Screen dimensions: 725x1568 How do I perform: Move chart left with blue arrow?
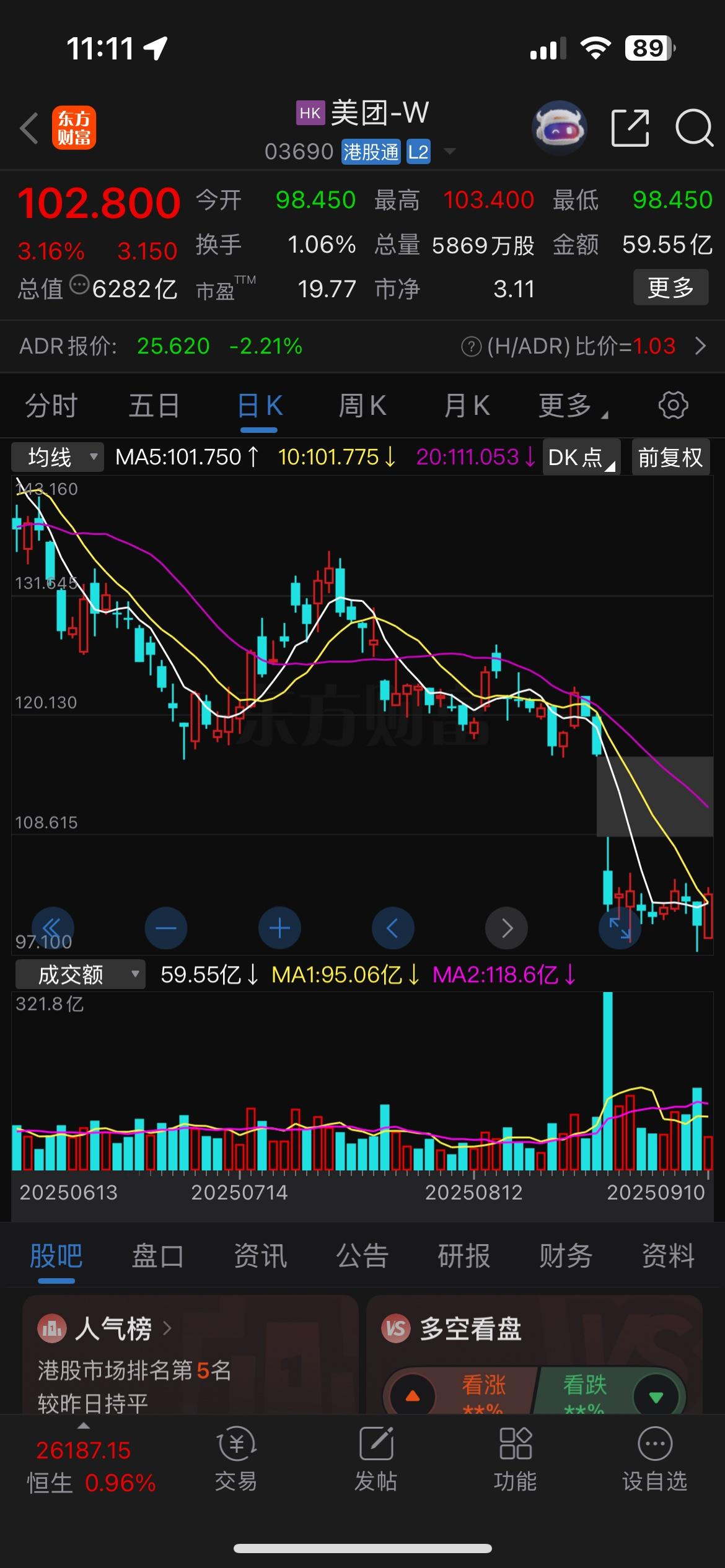click(393, 928)
